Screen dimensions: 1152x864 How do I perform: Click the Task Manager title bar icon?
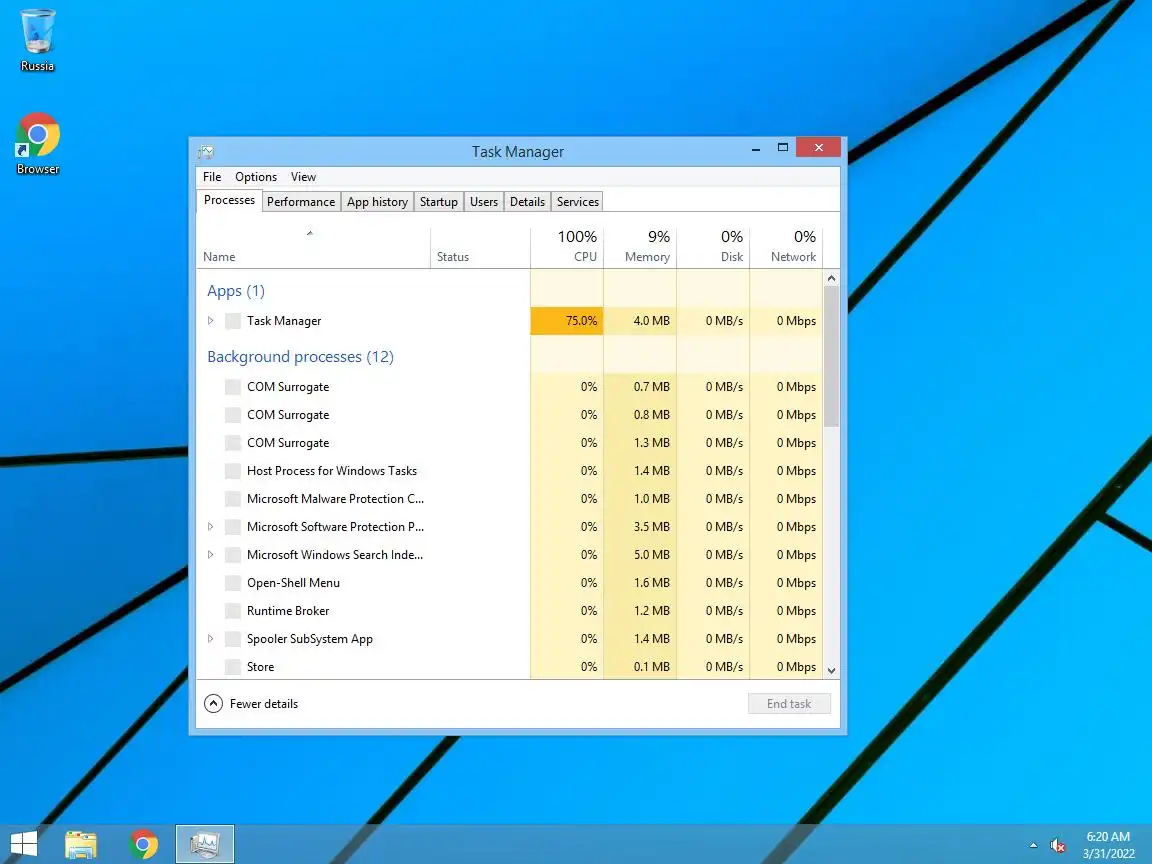point(206,151)
